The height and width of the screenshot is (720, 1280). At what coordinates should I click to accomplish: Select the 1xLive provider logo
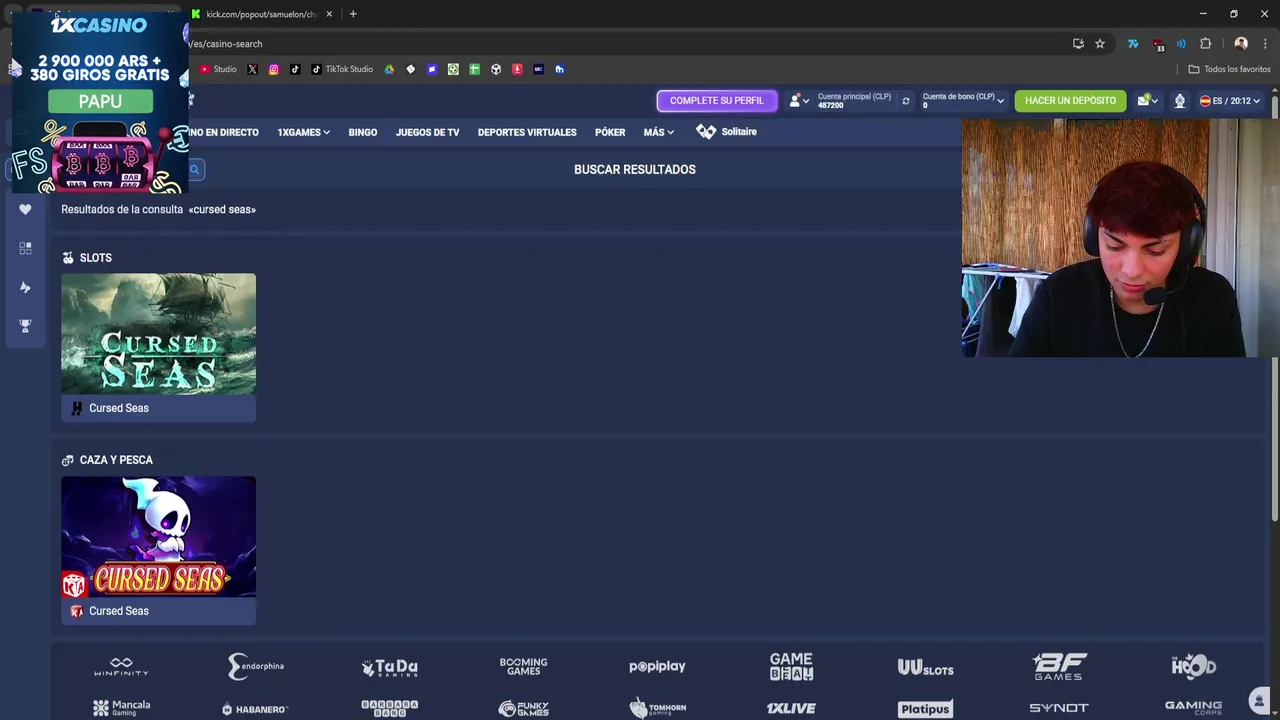click(x=791, y=708)
